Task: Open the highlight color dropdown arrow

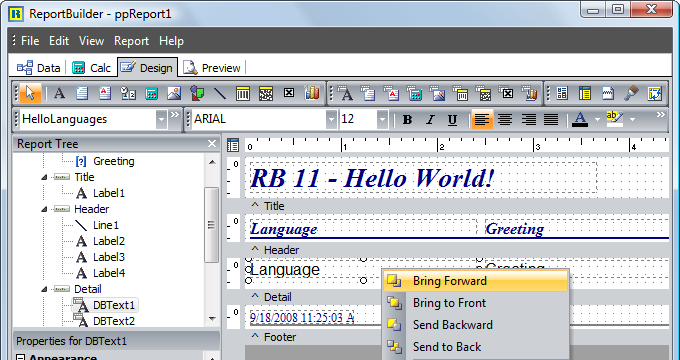Action: pos(632,119)
